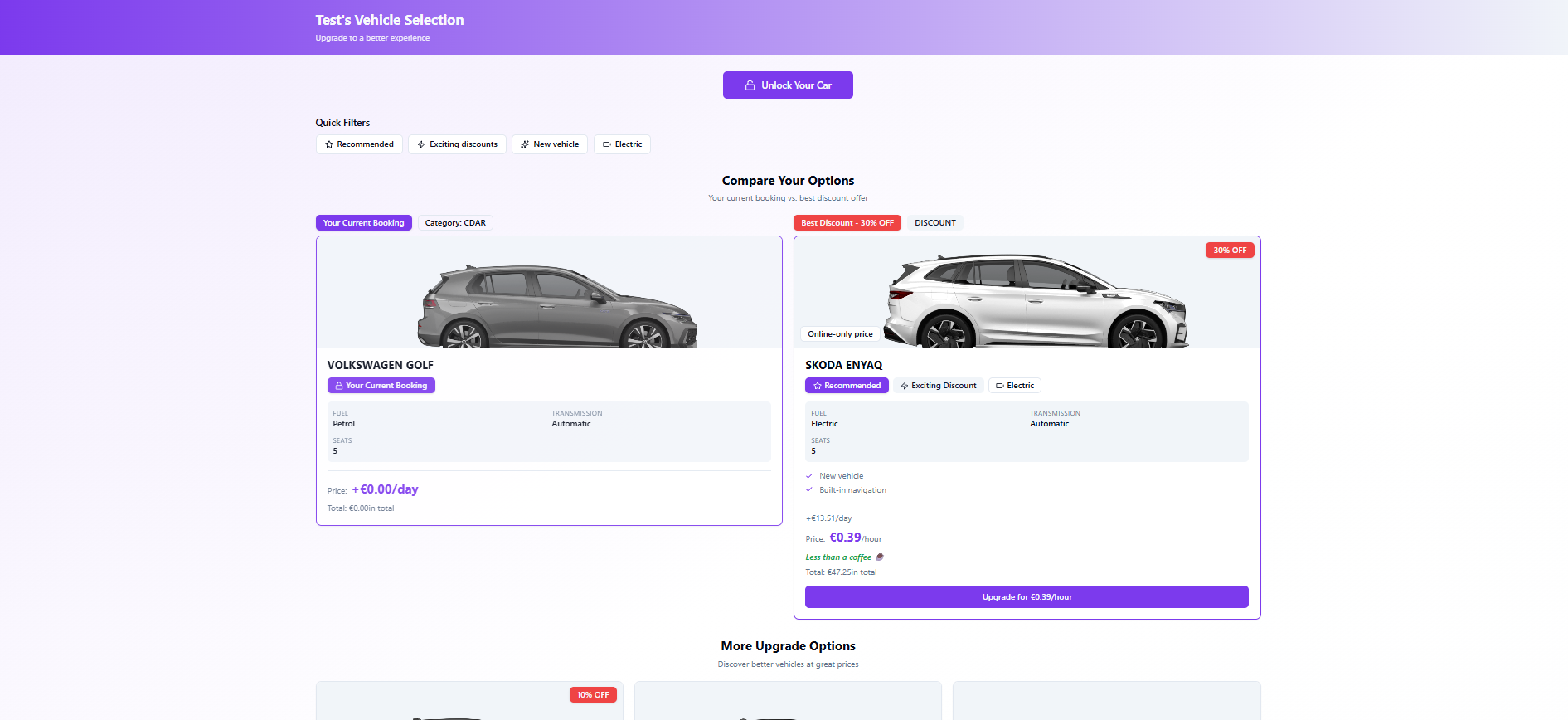Select the Your Current Booking label above the cards
Image resolution: width=1568 pixels, height=720 pixels.
point(364,223)
